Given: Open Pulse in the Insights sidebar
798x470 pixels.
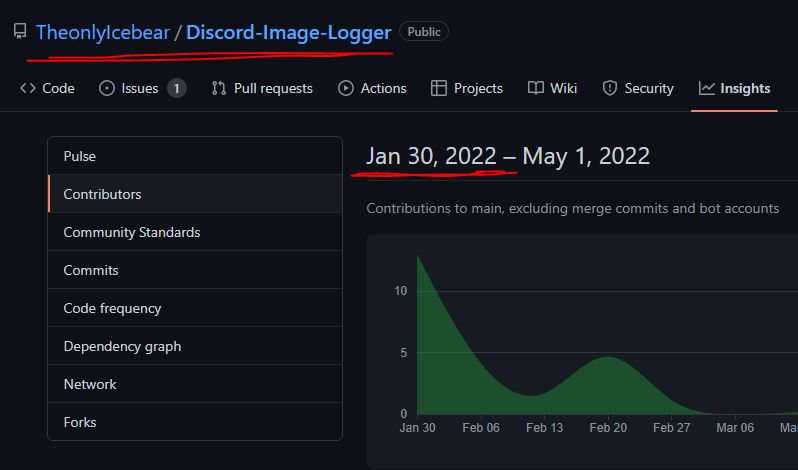Looking at the screenshot, I should [x=195, y=156].
